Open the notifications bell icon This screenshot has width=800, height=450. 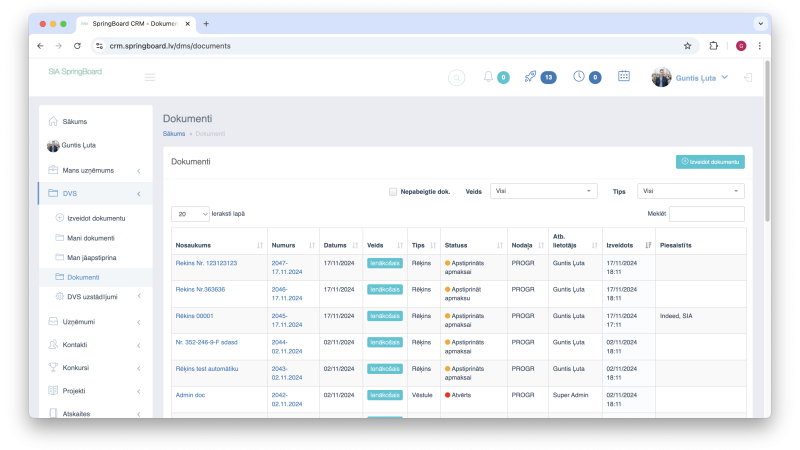tap(488, 77)
